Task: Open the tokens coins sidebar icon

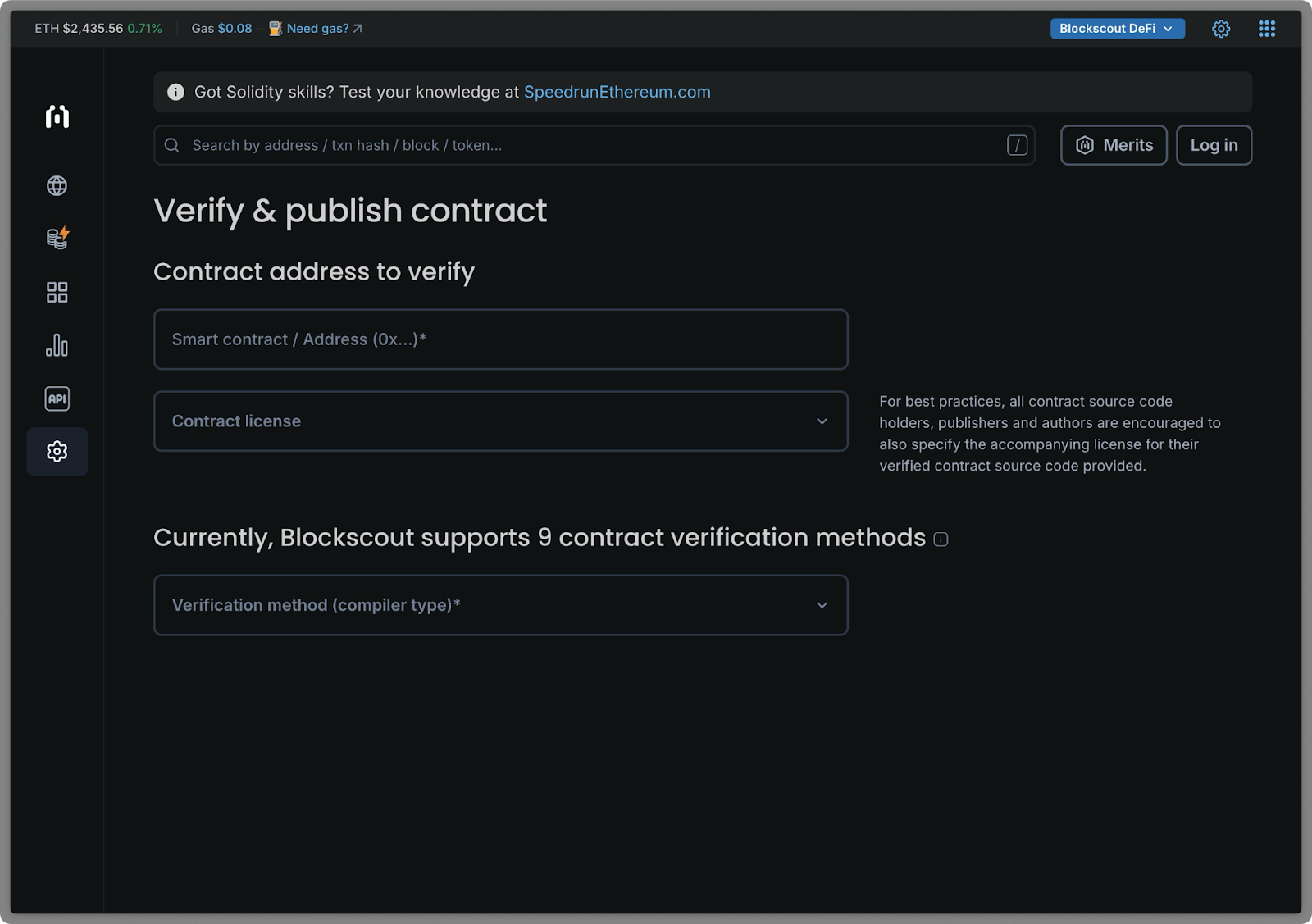Action: tap(57, 239)
